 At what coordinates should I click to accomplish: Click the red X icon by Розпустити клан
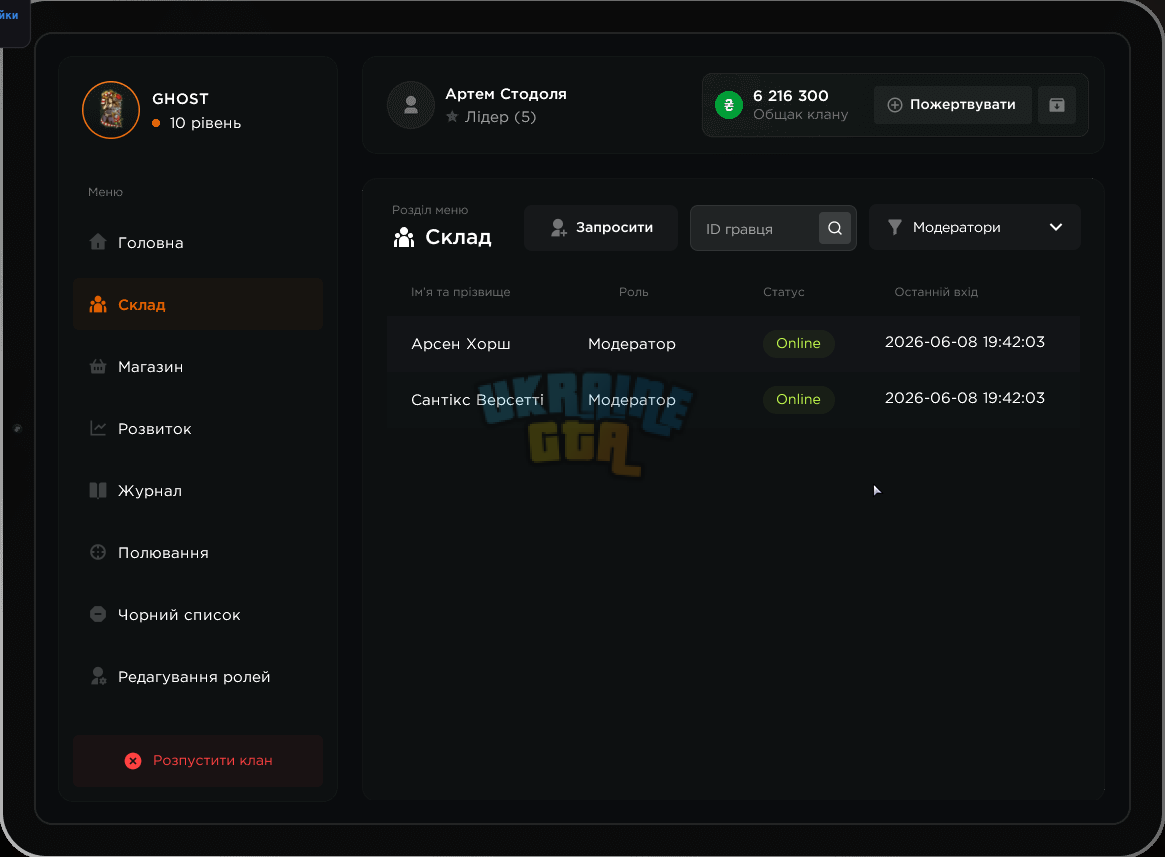click(x=133, y=760)
